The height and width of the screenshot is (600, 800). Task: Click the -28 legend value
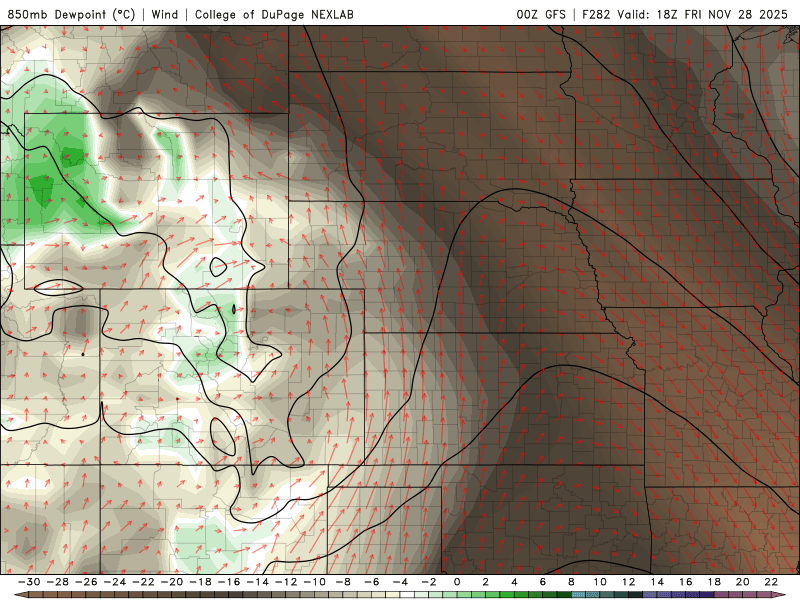pyautogui.click(x=57, y=582)
